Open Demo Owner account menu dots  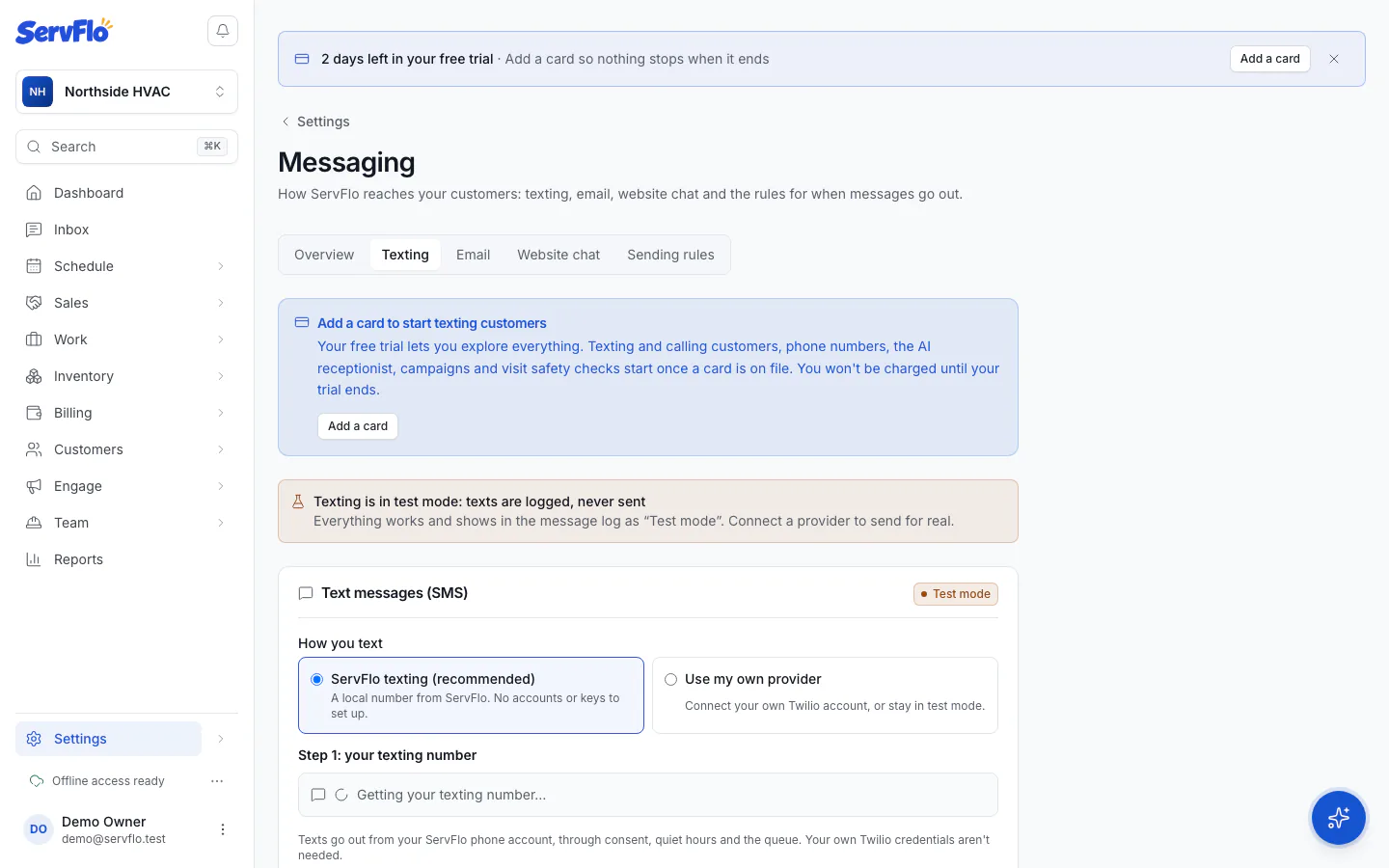pos(223,829)
